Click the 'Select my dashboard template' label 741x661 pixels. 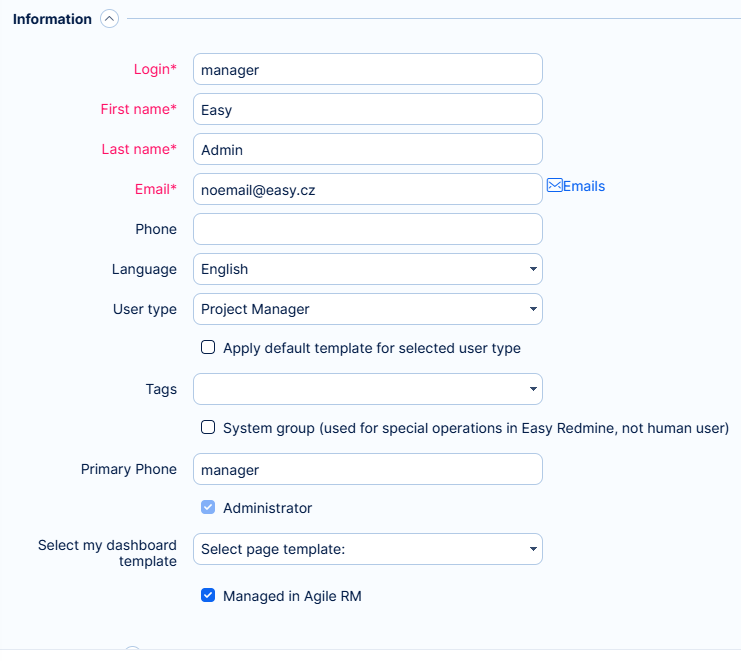107,553
